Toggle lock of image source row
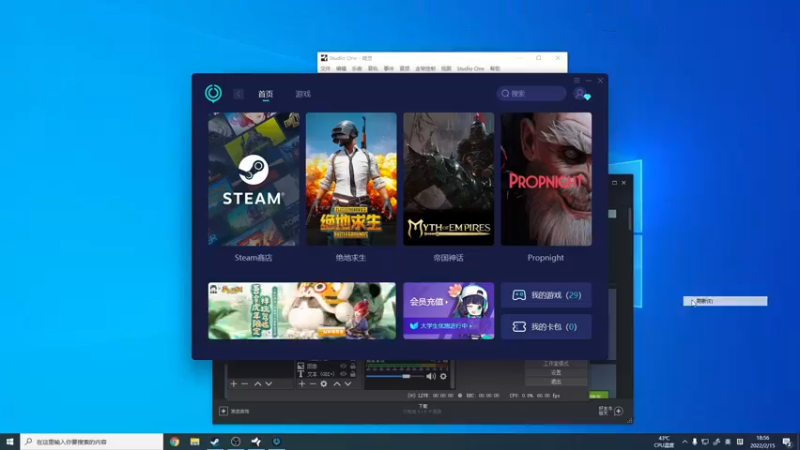The width and height of the screenshot is (800, 450). click(x=353, y=366)
